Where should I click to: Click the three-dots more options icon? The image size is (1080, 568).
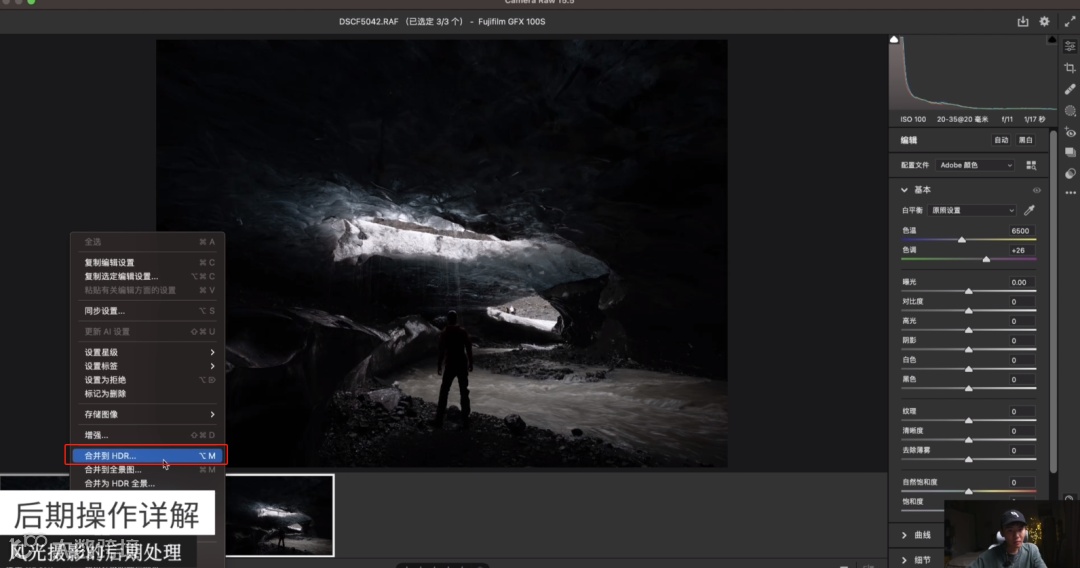(x=1070, y=192)
